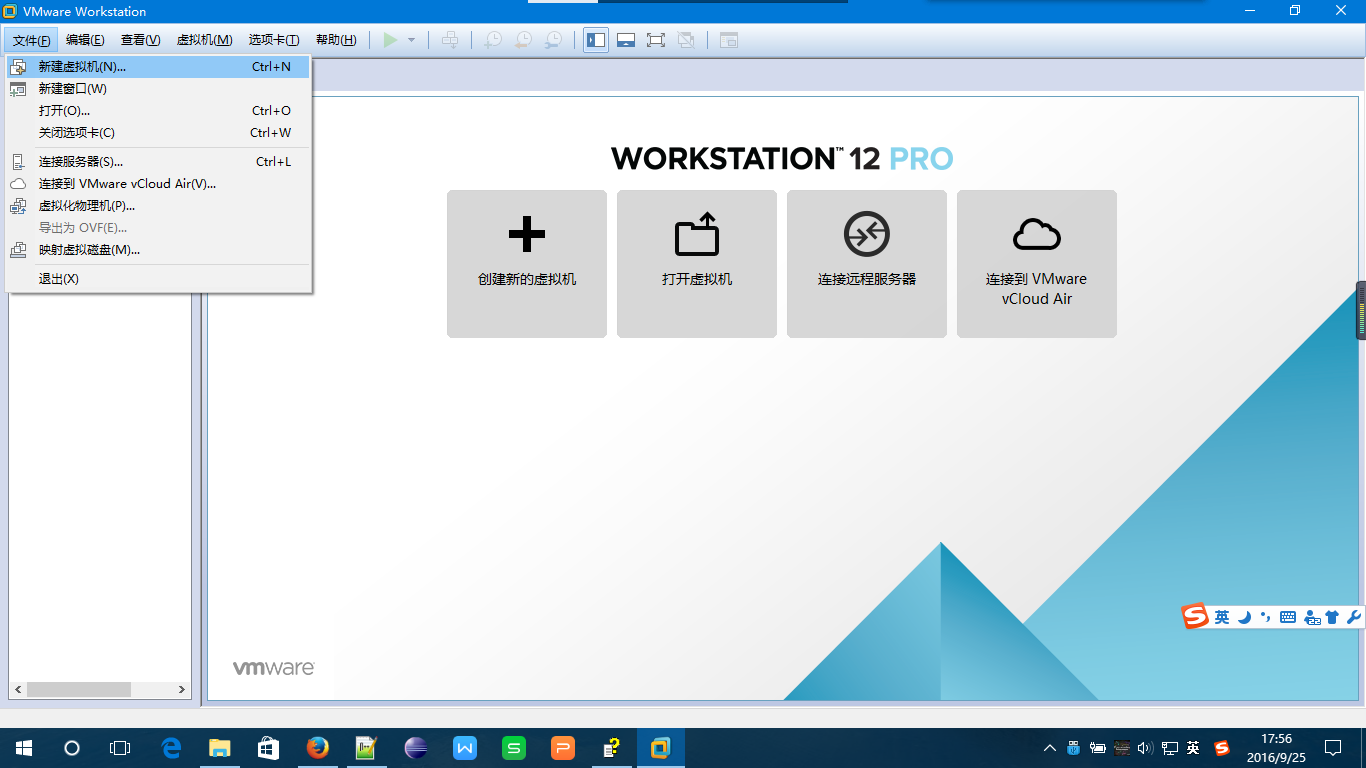Image resolution: width=1366 pixels, height=768 pixels.
Task: Open the WPS Spreadsheets taskbar icon
Action: point(513,748)
